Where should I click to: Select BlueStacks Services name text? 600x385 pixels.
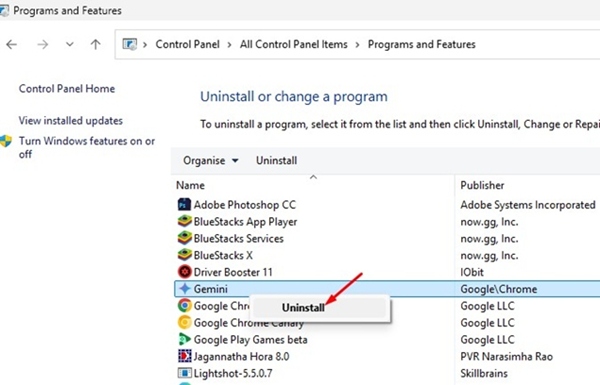coord(238,238)
